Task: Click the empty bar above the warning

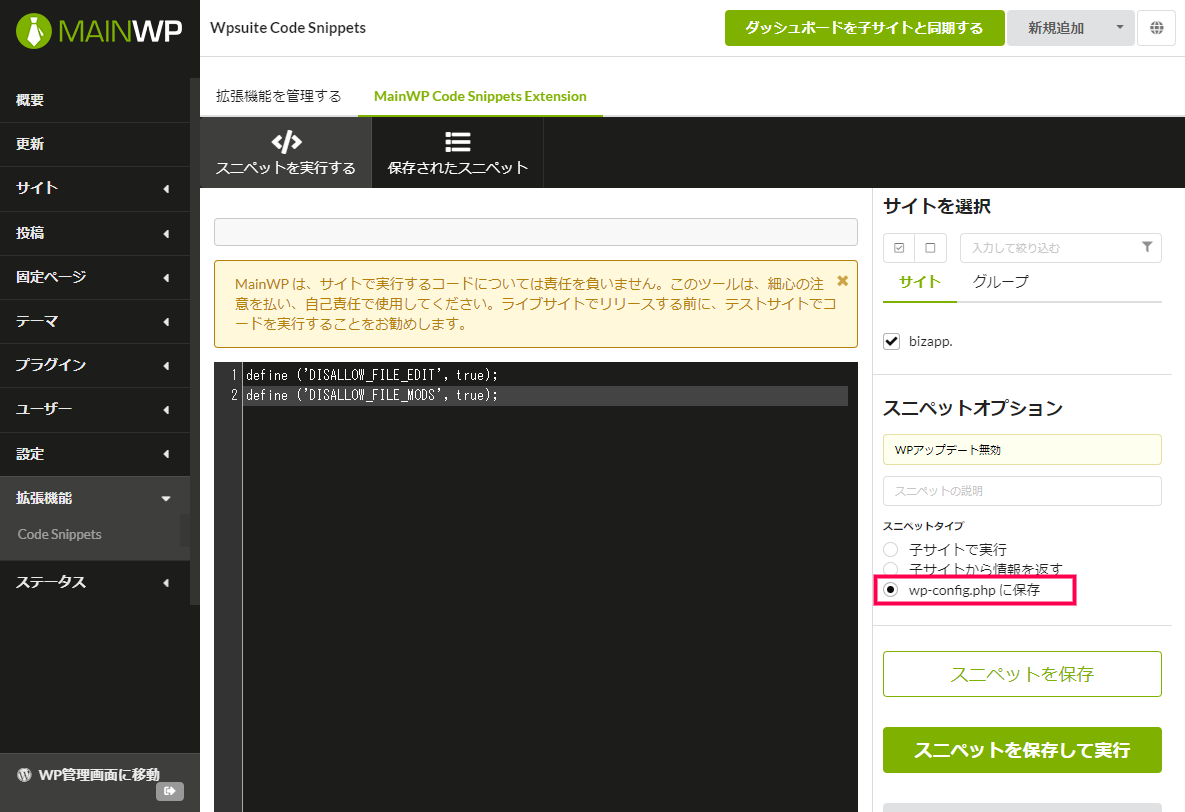Action: (536, 232)
